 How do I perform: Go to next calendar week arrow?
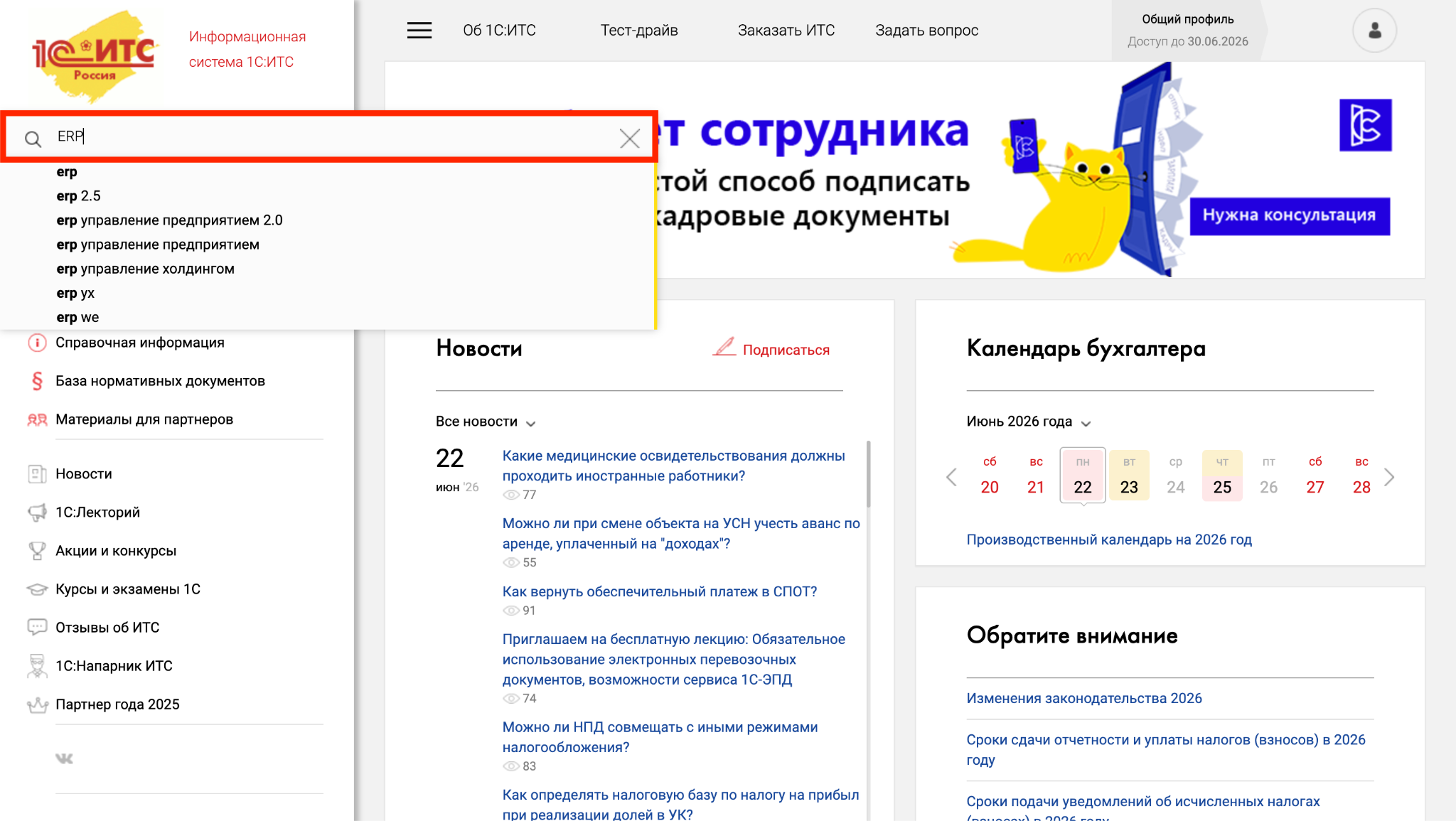pos(1389,477)
